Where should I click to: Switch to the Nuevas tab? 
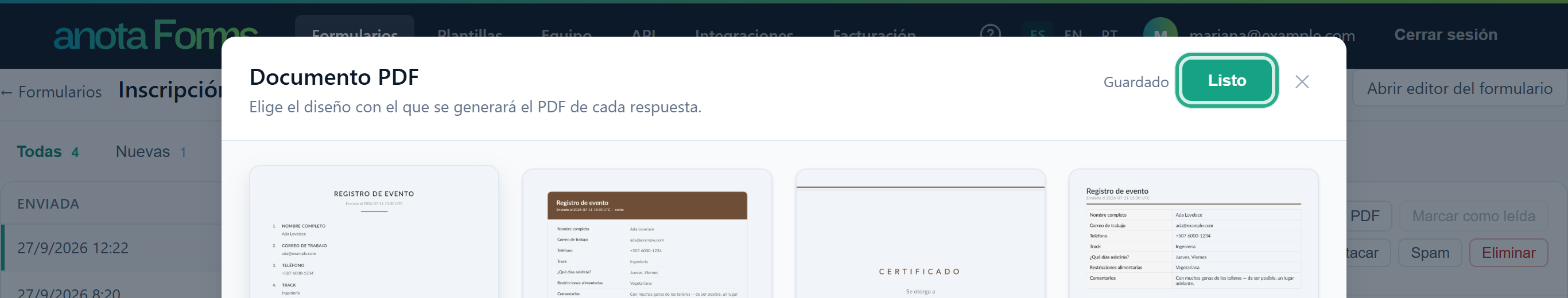click(150, 151)
